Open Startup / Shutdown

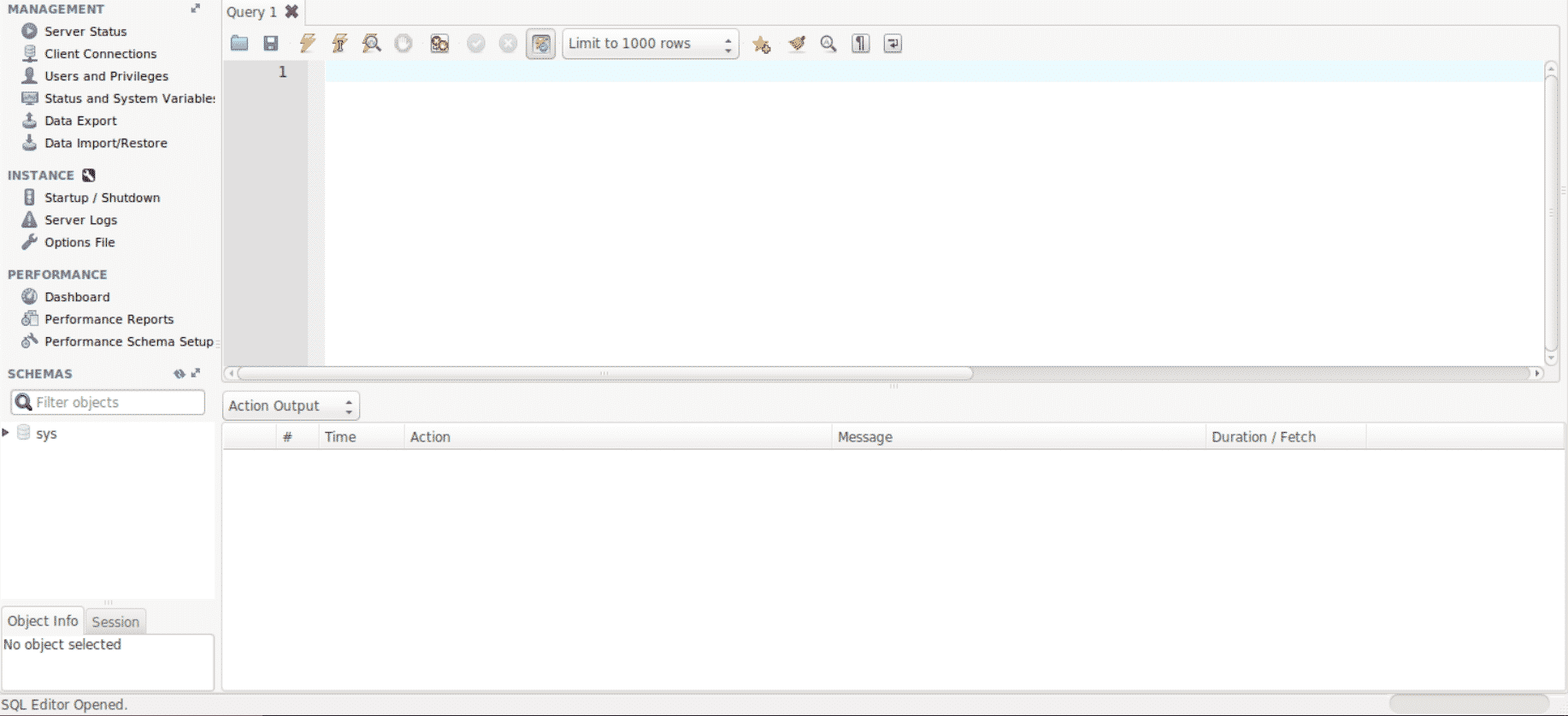pyautogui.click(x=102, y=198)
